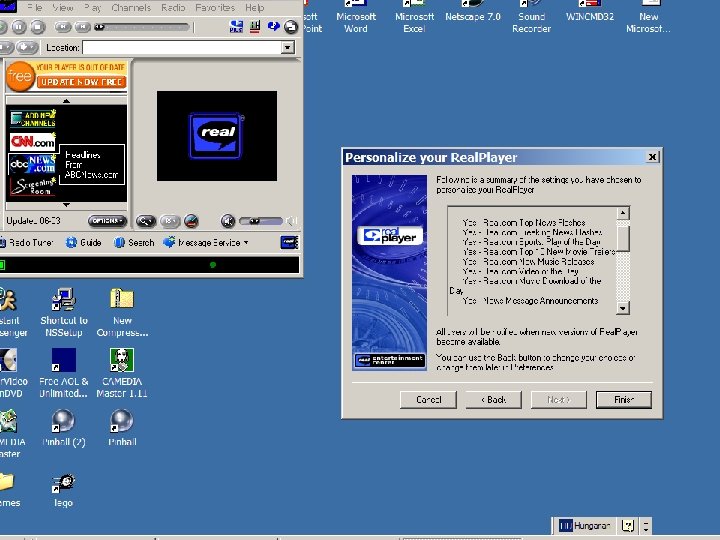The image size is (720, 540).
Task: Pause playback in RealPlayer
Action: tap(18, 27)
